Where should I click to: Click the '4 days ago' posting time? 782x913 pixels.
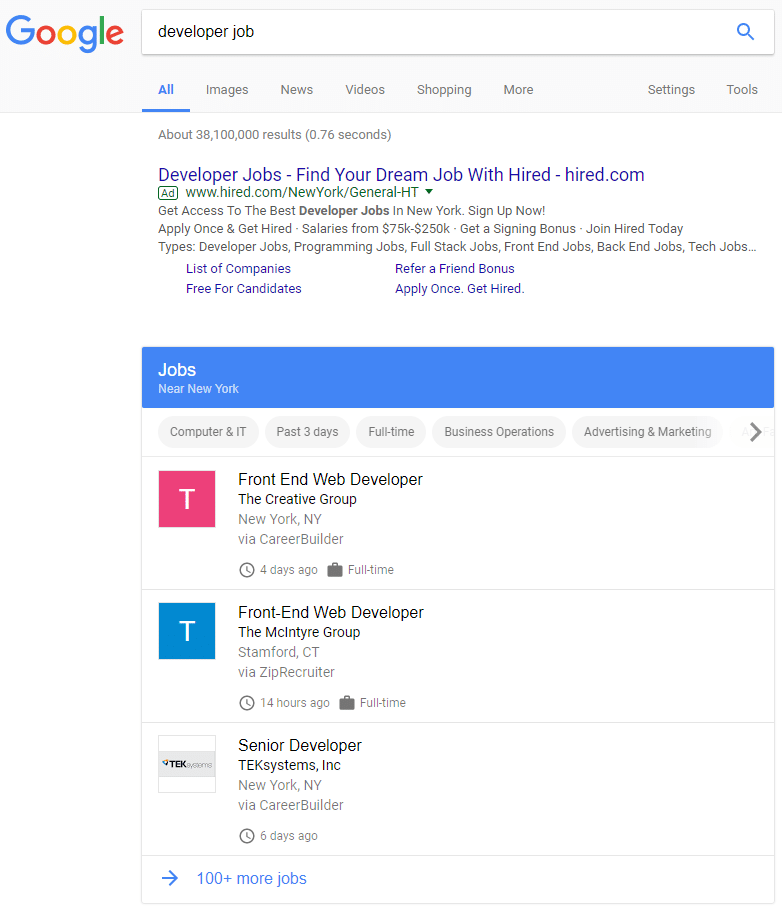coord(289,570)
